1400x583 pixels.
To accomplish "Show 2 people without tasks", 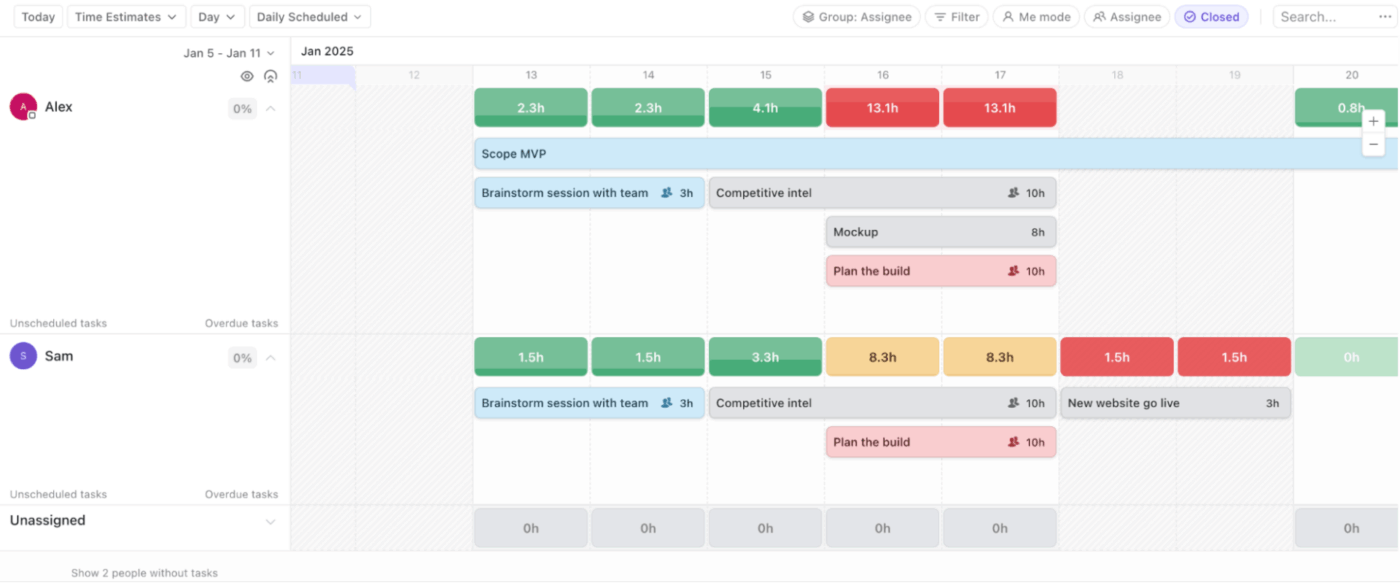I will [144, 572].
